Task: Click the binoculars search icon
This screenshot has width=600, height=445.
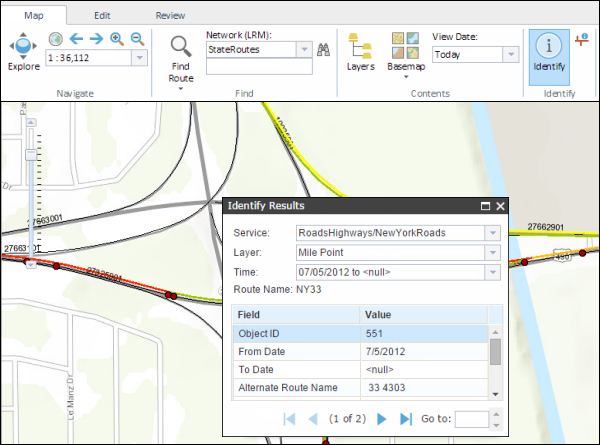Action: click(x=323, y=49)
